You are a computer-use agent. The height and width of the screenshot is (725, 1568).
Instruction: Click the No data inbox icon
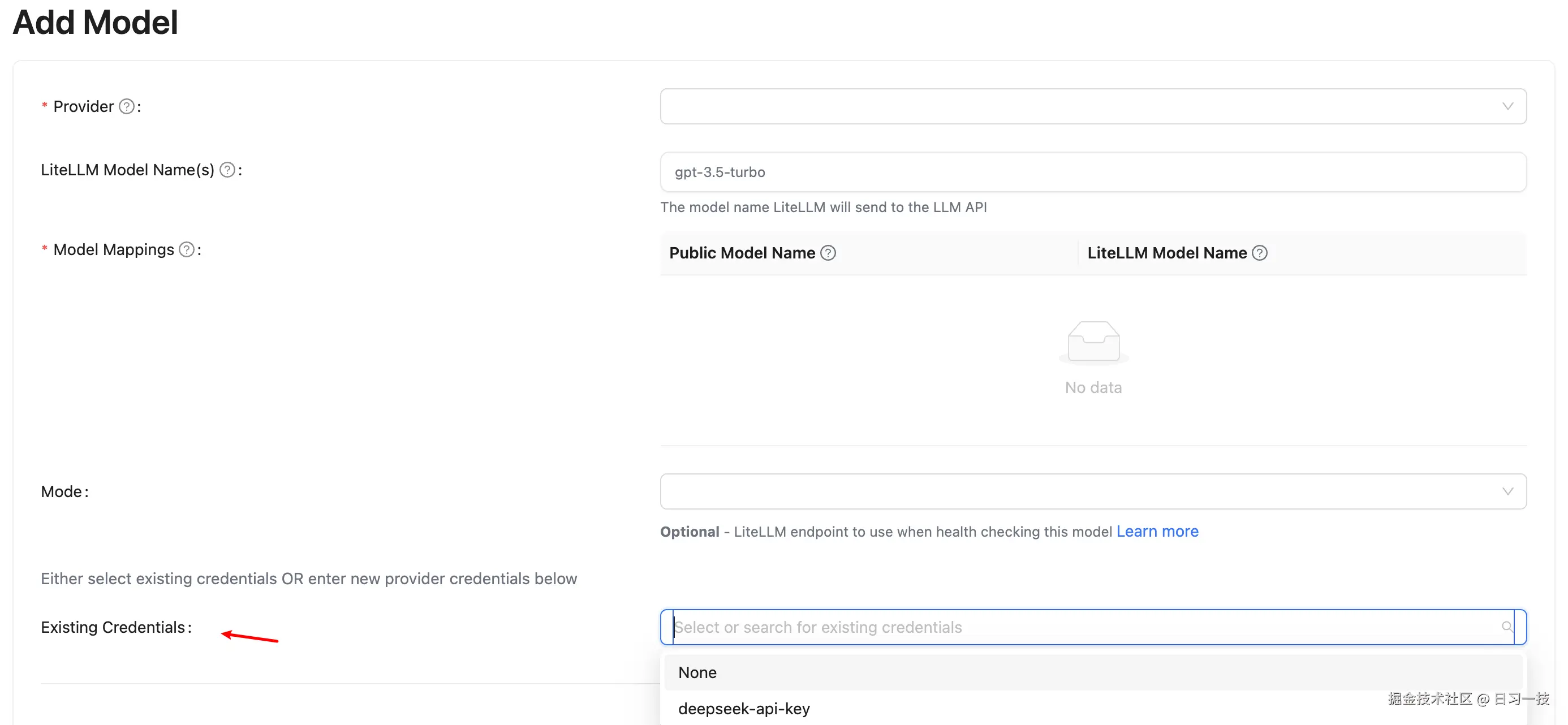1093,342
